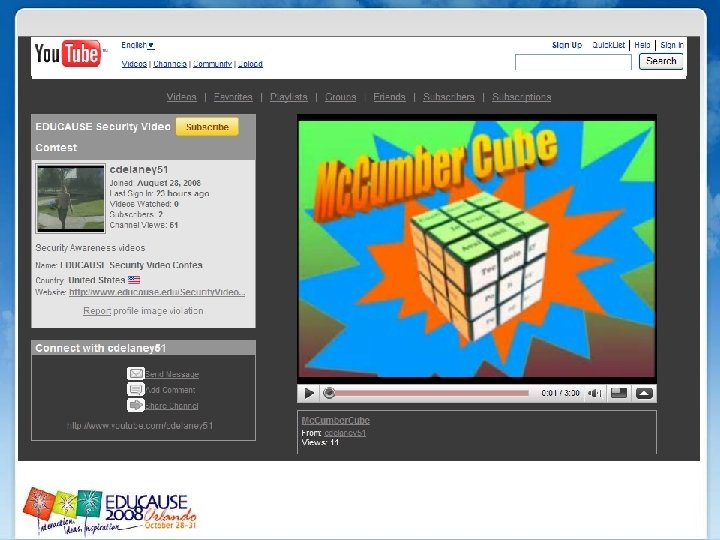Screen dimensions: 720x540
Task: Click the Share Channel link
Action: [172, 406]
